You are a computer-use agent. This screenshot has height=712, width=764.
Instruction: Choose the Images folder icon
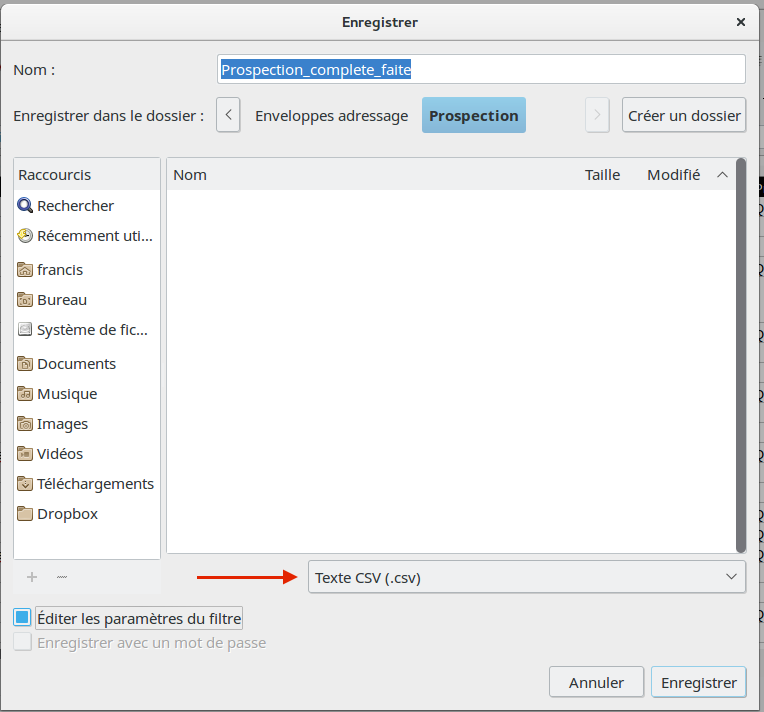(25, 424)
